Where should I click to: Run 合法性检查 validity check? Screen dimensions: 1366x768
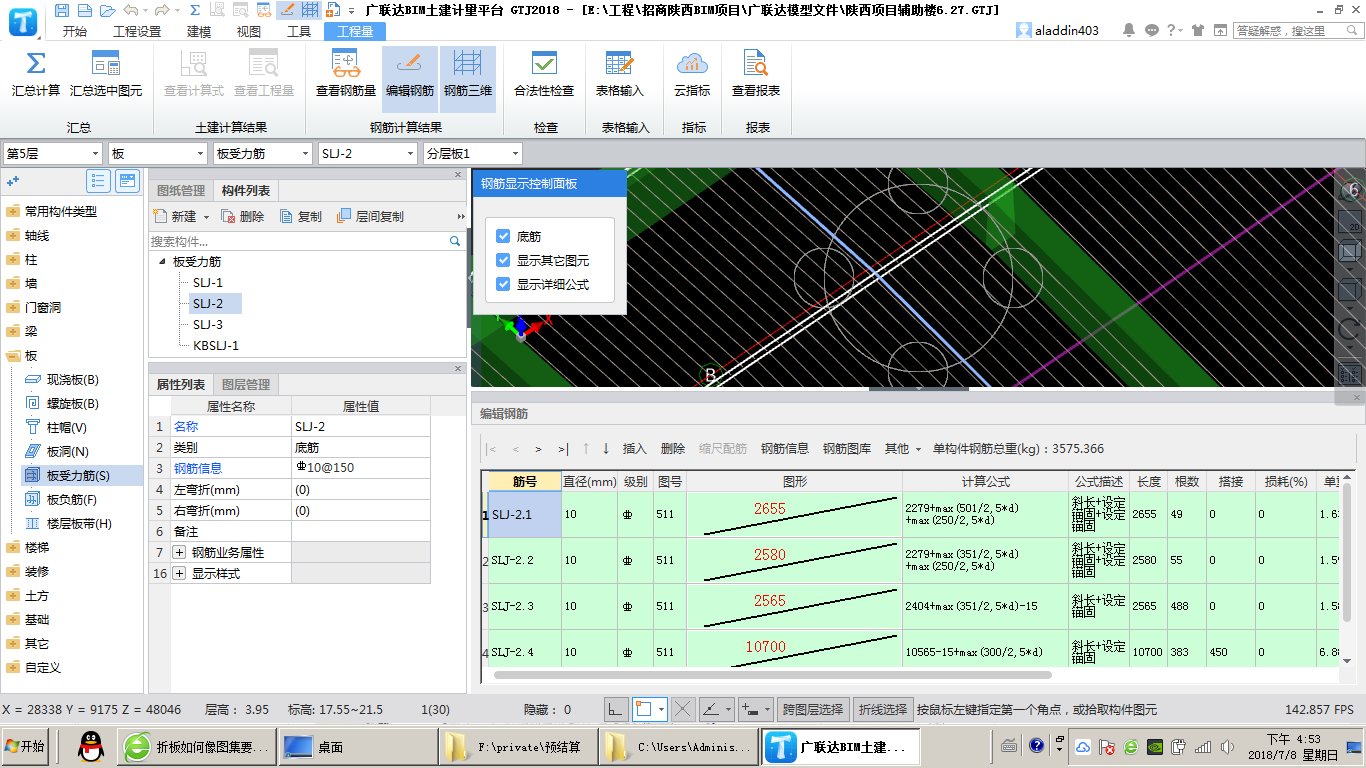544,65
